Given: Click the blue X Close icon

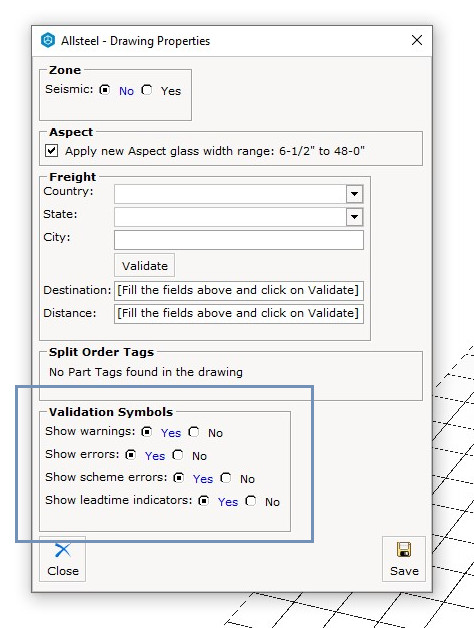Looking at the screenshot, I should pyautogui.click(x=63, y=550).
